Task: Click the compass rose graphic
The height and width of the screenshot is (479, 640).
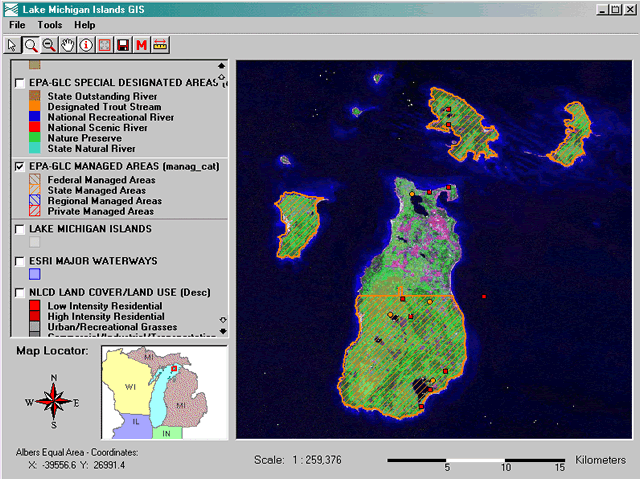Action: pyautogui.click(x=53, y=401)
